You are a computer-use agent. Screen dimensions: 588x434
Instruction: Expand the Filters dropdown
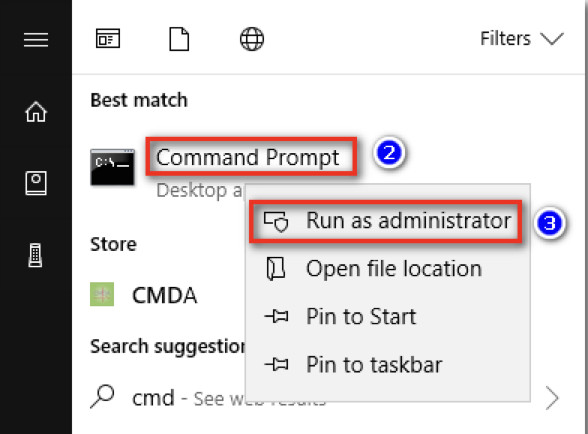(x=522, y=39)
